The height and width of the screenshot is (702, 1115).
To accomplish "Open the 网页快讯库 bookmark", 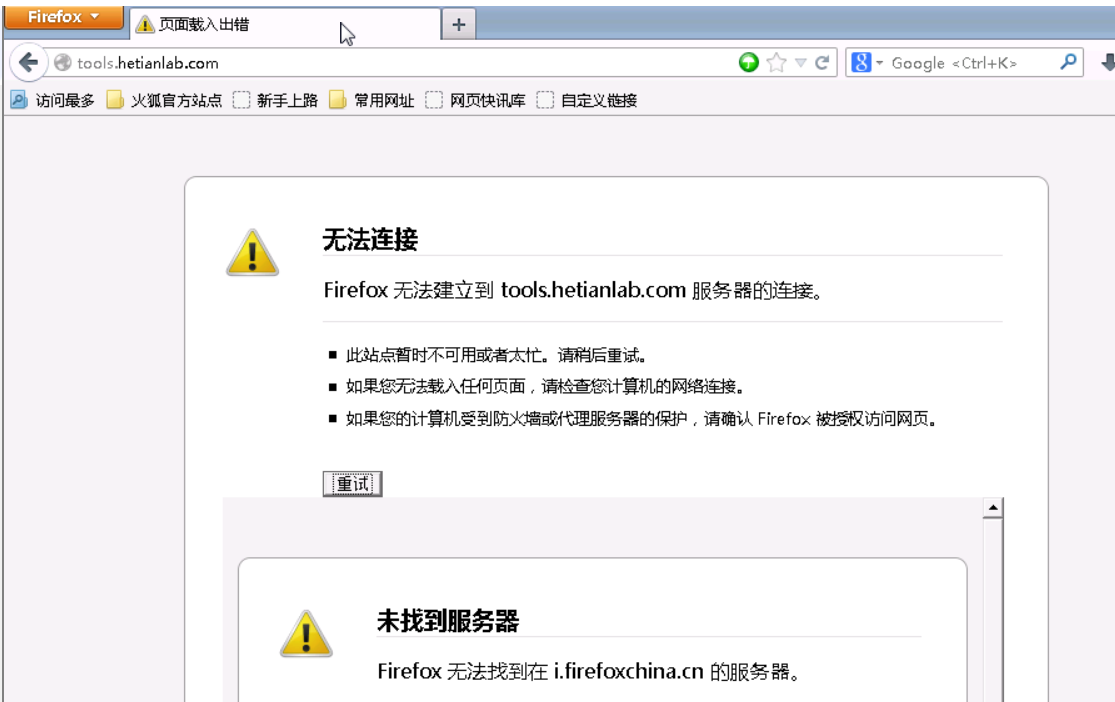I will (476, 100).
